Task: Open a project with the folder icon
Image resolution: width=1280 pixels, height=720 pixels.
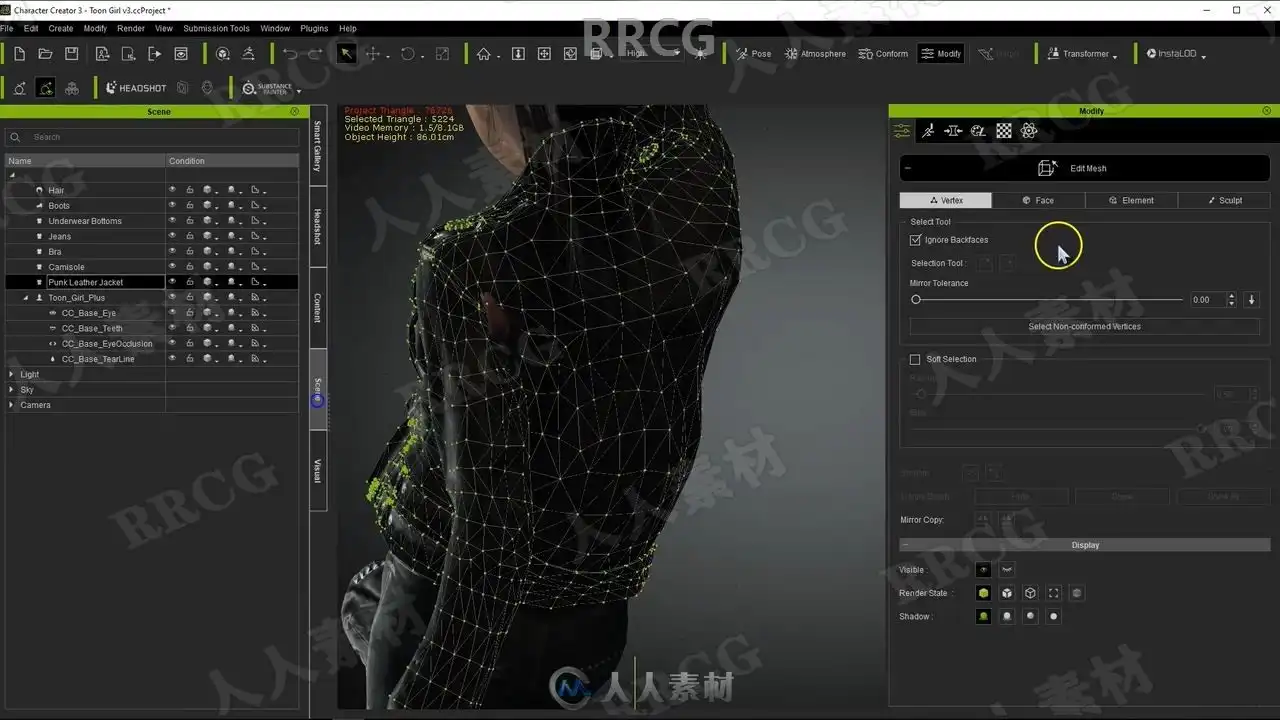Action: point(45,54)
